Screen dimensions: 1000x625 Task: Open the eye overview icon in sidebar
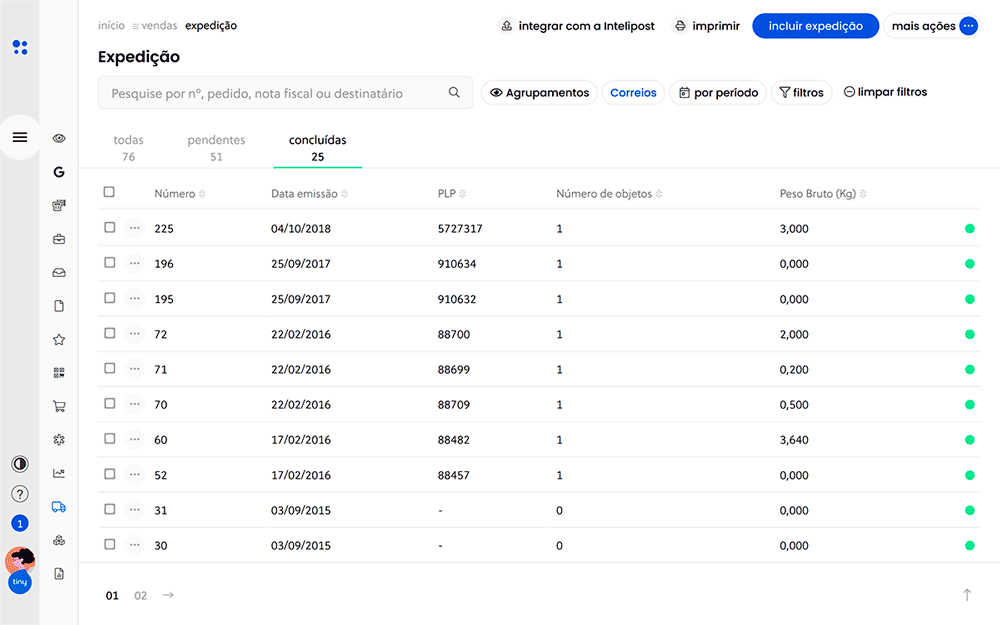(x=59, y=138)
